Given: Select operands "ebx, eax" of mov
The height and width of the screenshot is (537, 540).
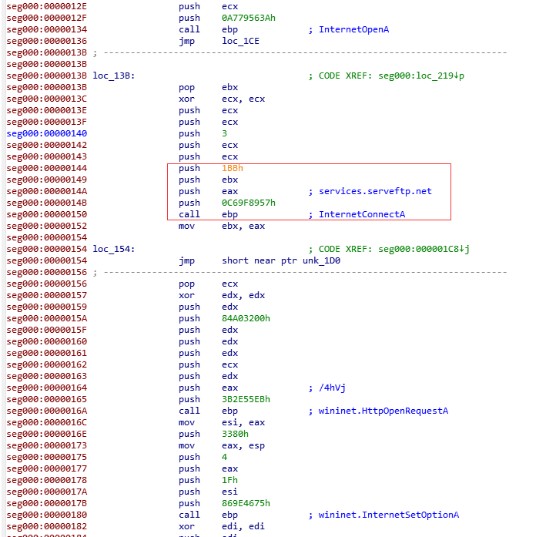Looking at the screenshot, I should click(243, 226).
